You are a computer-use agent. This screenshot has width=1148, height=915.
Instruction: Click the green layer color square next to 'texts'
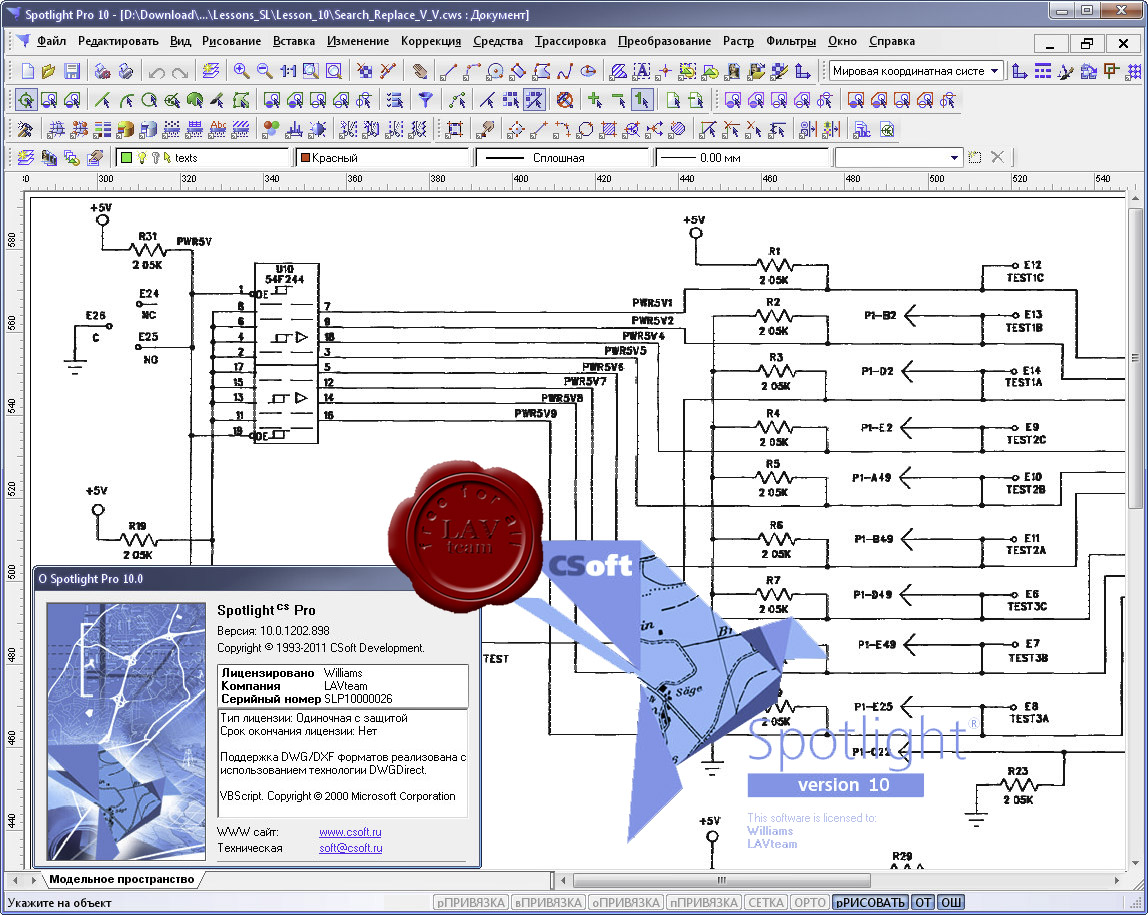click(127, 157)
